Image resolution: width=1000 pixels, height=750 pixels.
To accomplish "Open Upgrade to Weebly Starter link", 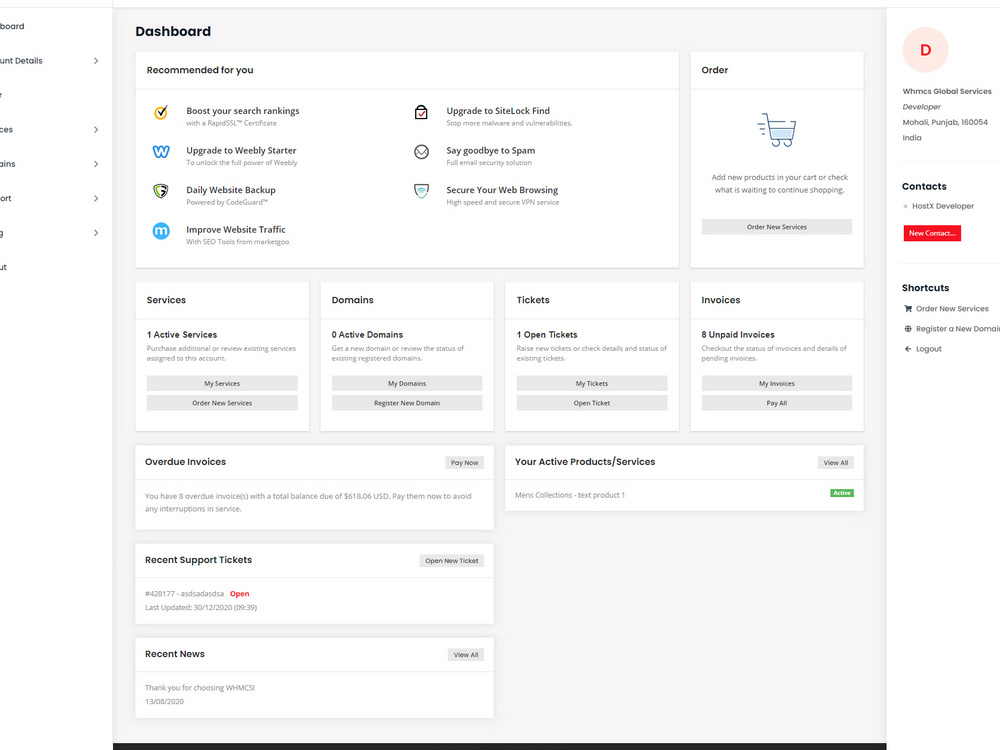I will coord(241,151).
